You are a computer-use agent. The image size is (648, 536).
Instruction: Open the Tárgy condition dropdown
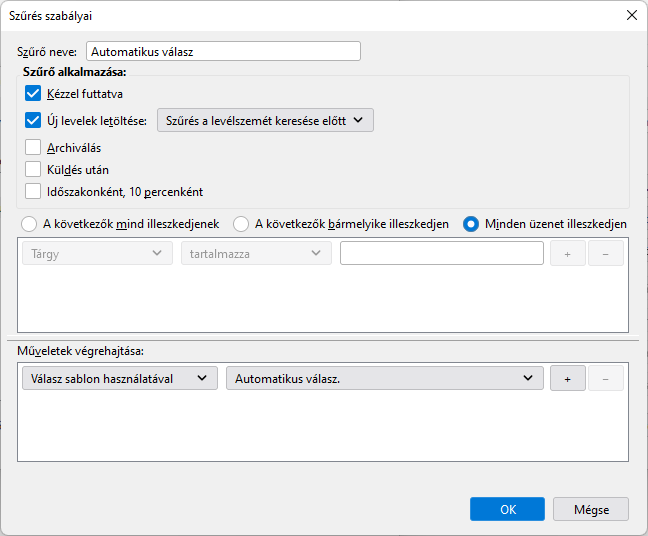pos(95,254)
